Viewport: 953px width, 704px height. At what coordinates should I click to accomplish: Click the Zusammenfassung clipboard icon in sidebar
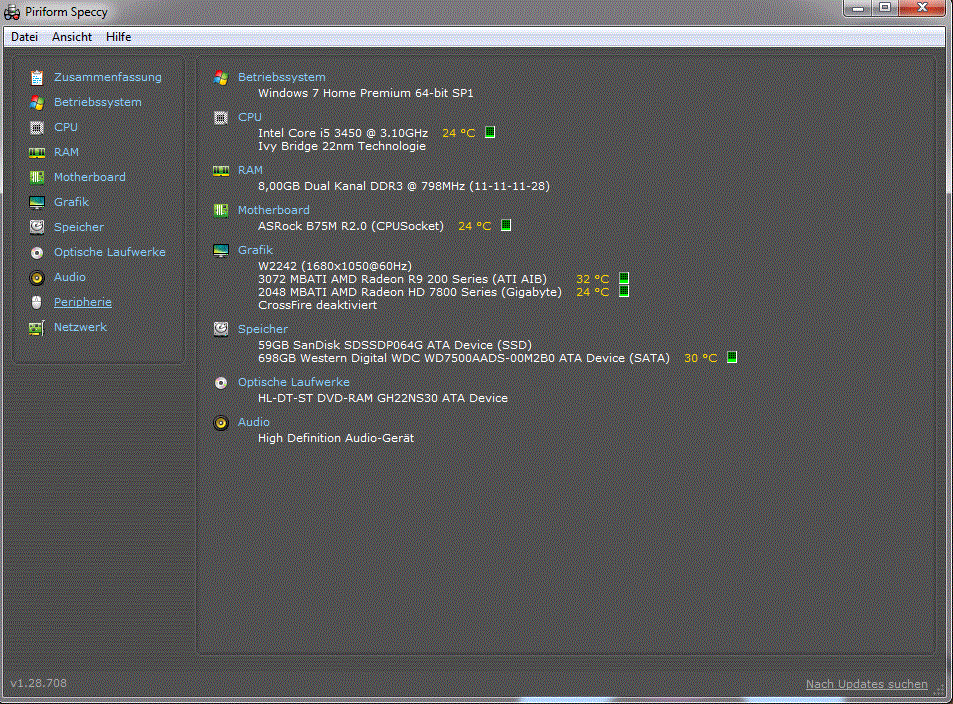pos(37,78)
